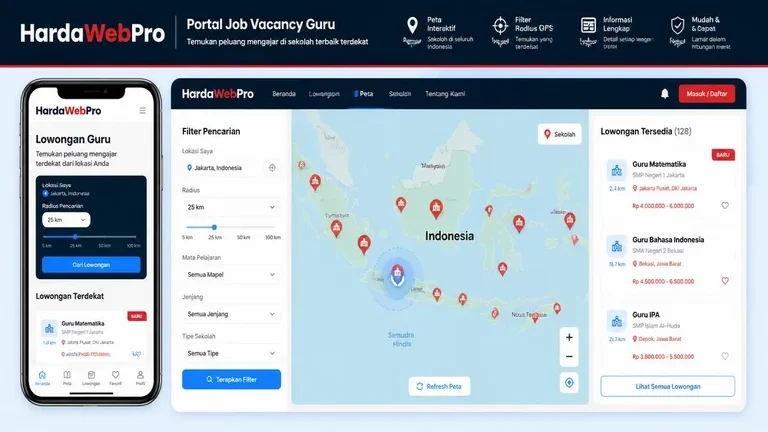Open phone Radius Pencarian 25 km dropdown
The height and width of the screenshot is (432, 768).
66,220
